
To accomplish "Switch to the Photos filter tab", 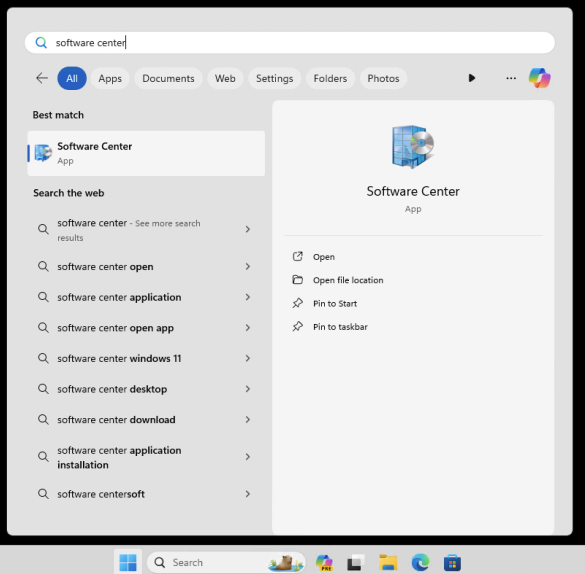I will [x=383, y=78].
